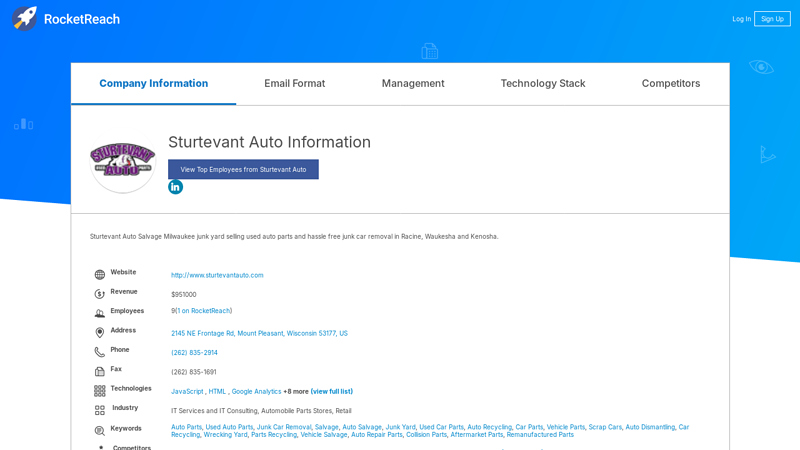This screenshot has height=450, width=800.
Task: Open the LinkedIn profile icon
Action: tap(176, 187)
